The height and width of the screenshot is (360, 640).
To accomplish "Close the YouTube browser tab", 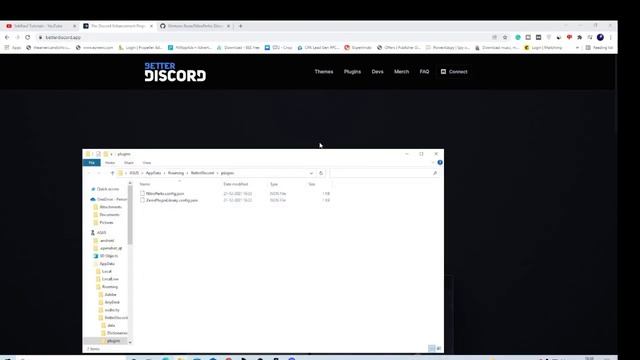I will coord(74,26).
